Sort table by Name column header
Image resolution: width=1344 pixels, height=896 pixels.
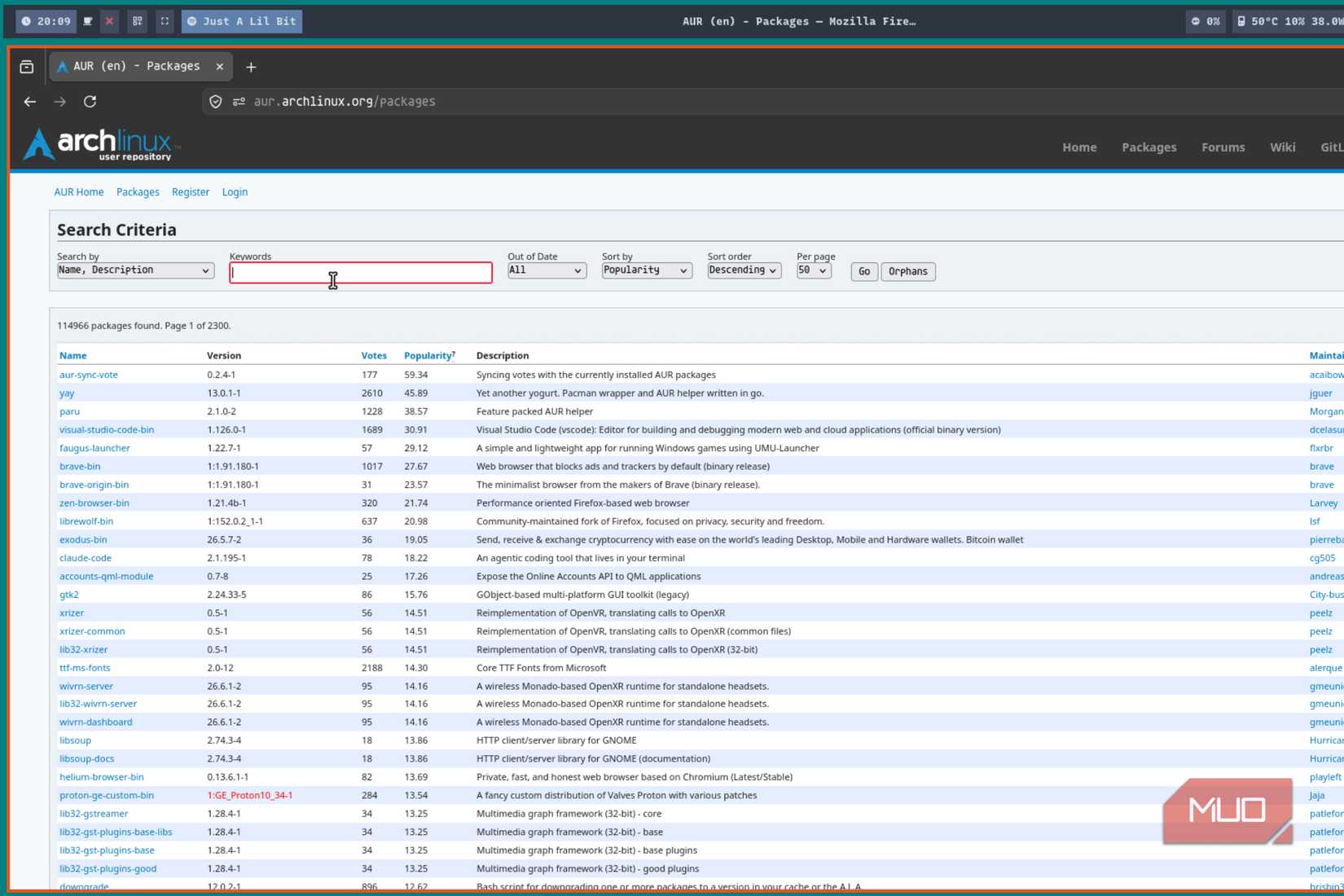coord(72,356)
